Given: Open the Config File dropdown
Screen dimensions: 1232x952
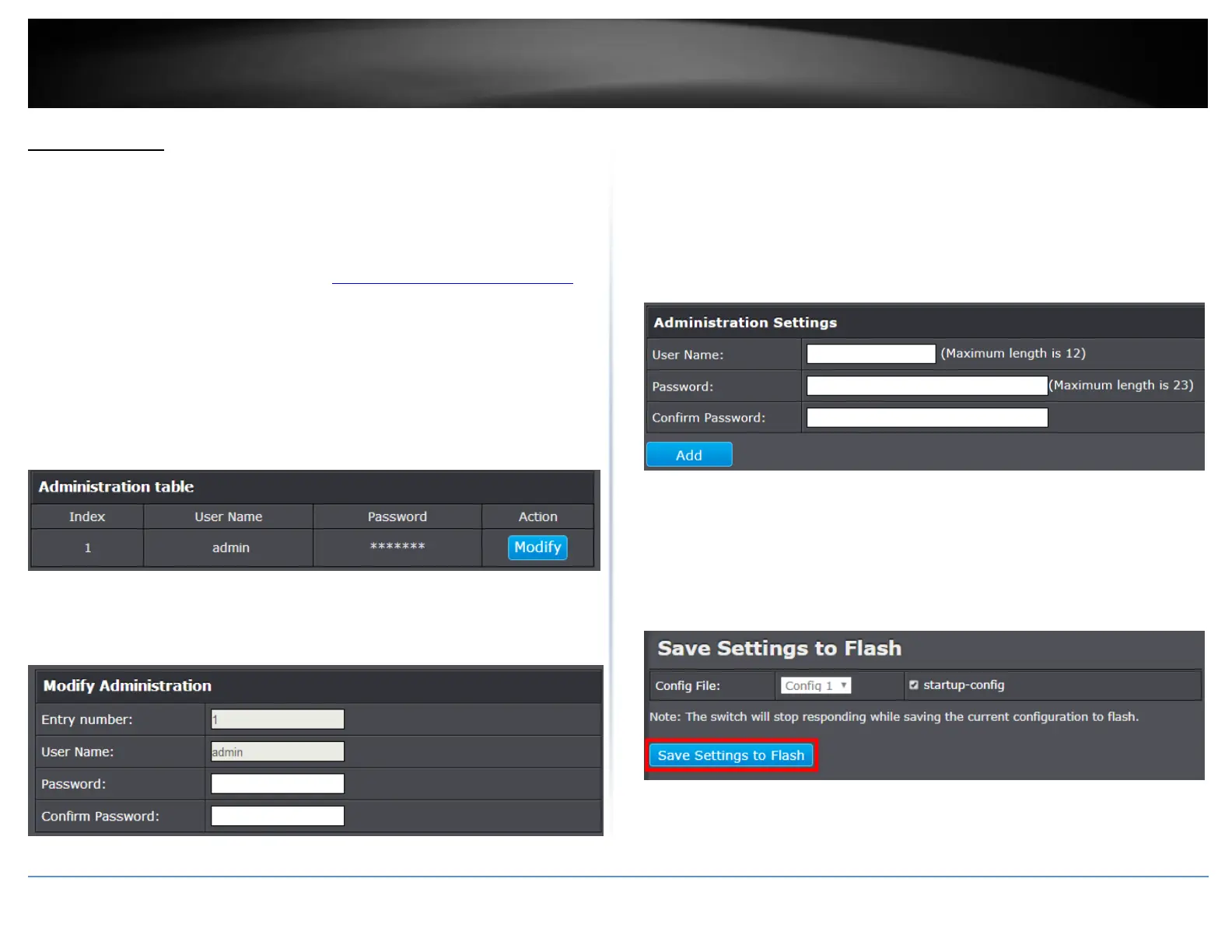Looking at the screenshot, I should click(816, 685).
